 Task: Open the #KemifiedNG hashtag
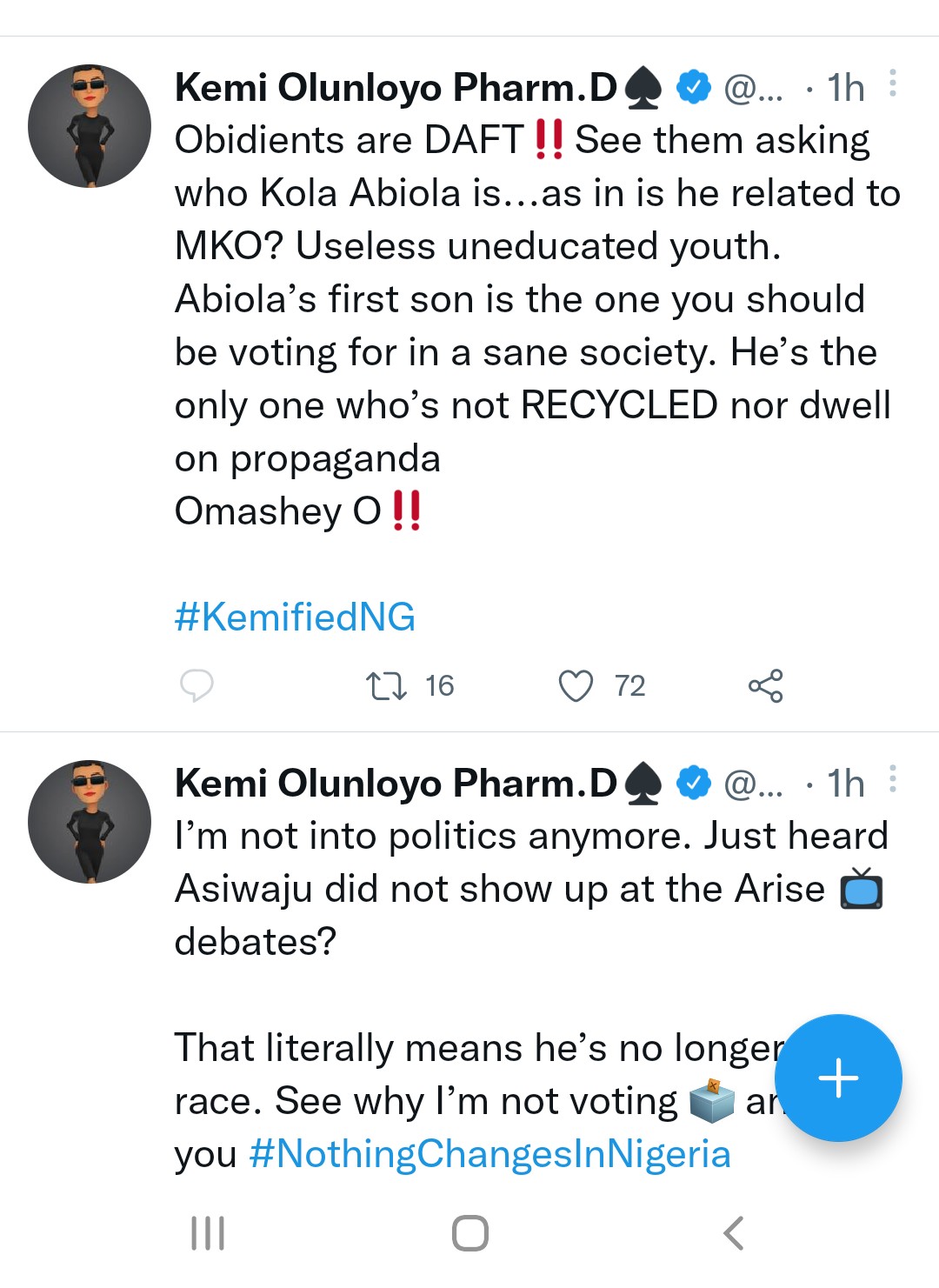[x=295, y=617]
